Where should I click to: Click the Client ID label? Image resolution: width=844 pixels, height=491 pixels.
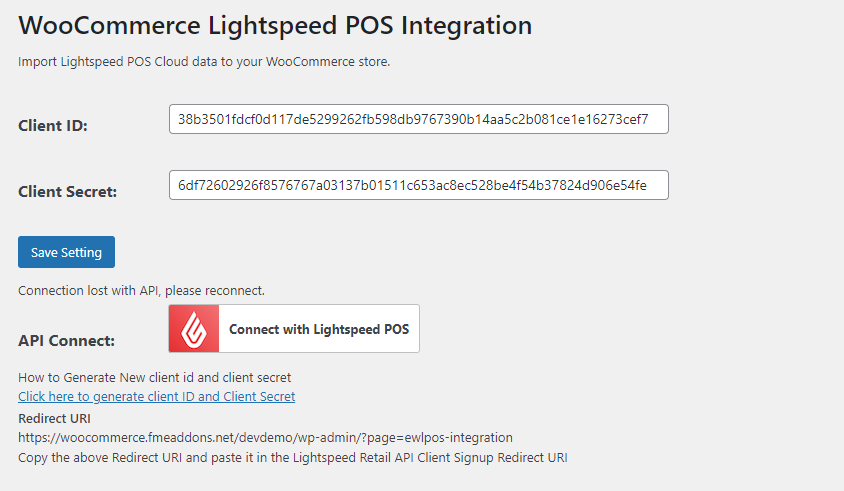click(x=53, y=125)
